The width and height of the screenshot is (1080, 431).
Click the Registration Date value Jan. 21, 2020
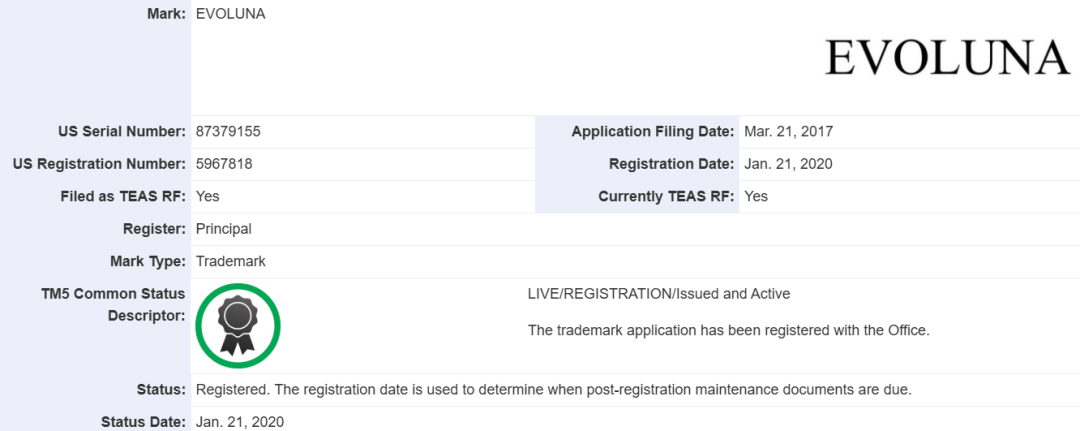[788, 164]
